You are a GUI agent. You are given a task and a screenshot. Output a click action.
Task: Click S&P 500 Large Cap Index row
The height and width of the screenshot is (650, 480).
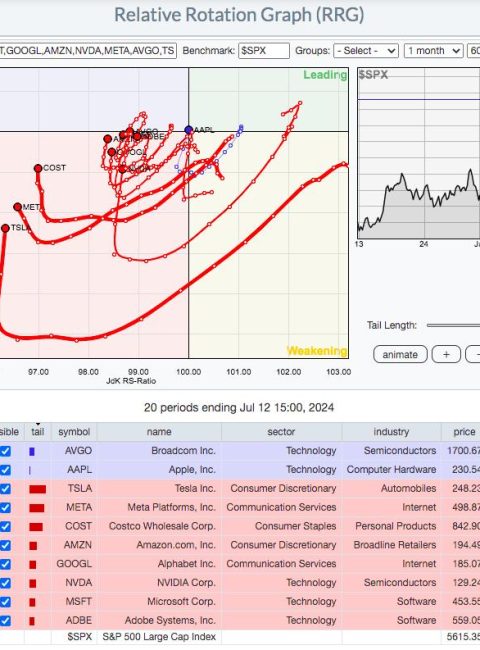pyautogui.click(x=240, y=637)
